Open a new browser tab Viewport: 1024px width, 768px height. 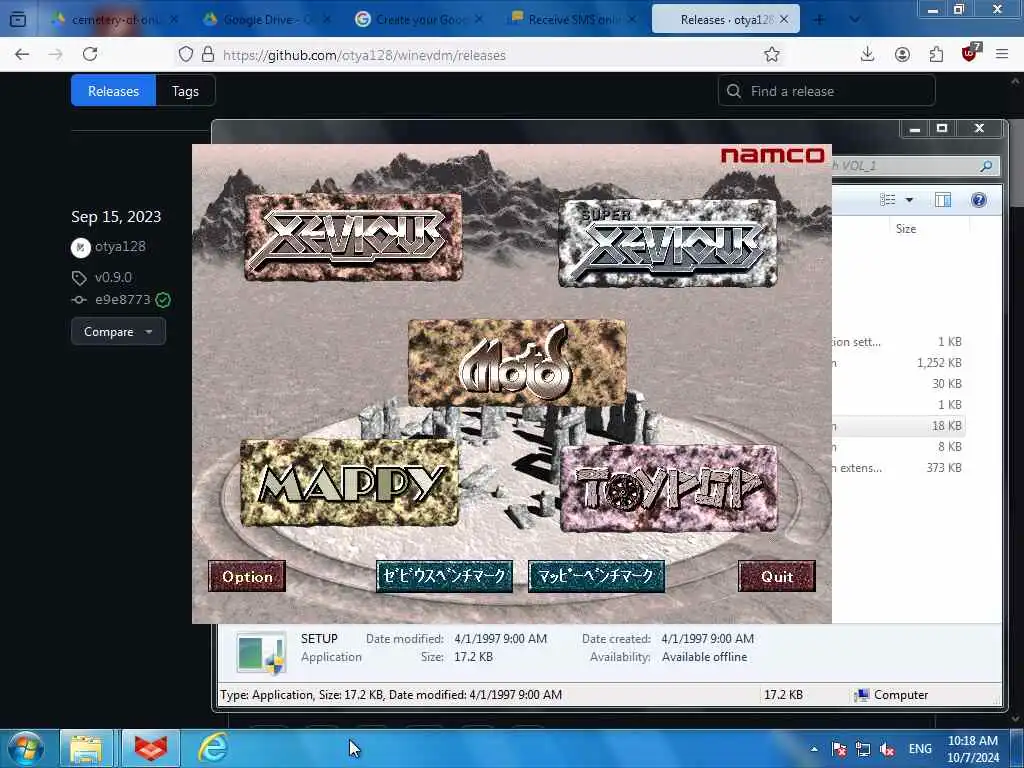(819, 20)
